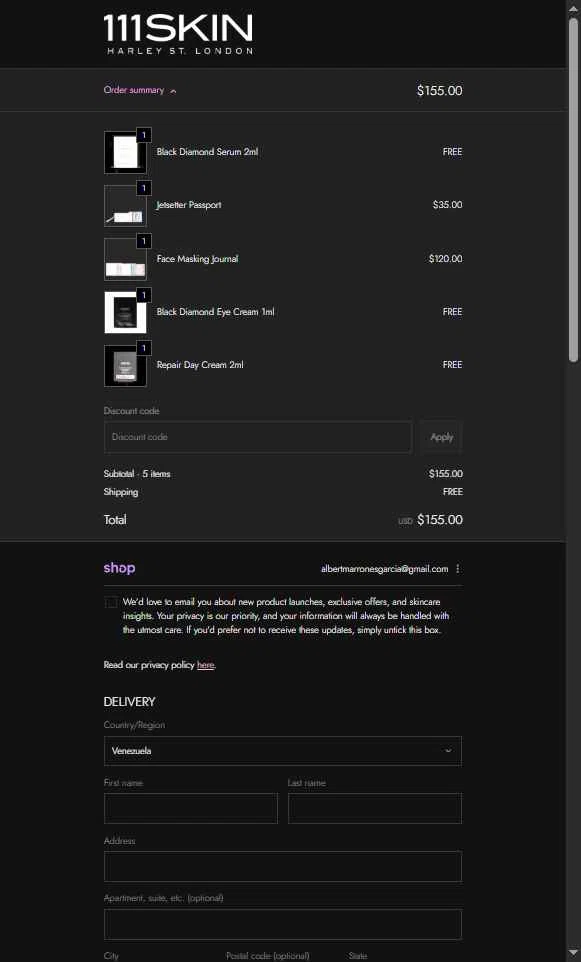The image size is (581, 962).
Task: Click the Shop Pay logo
Action: pyautogui.click(x=120, y=568)
